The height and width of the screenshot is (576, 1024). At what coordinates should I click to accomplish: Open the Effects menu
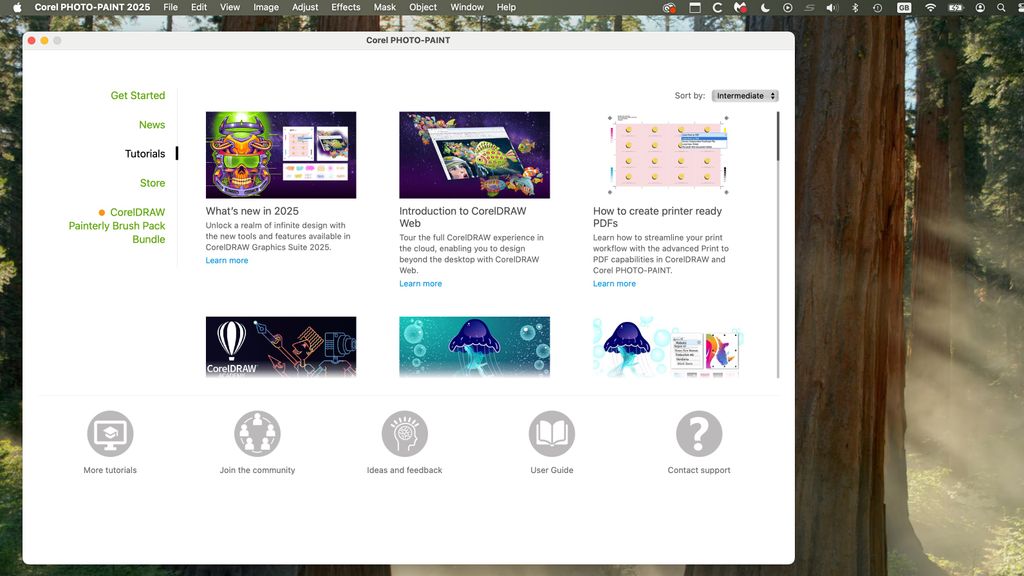(345, 8)
